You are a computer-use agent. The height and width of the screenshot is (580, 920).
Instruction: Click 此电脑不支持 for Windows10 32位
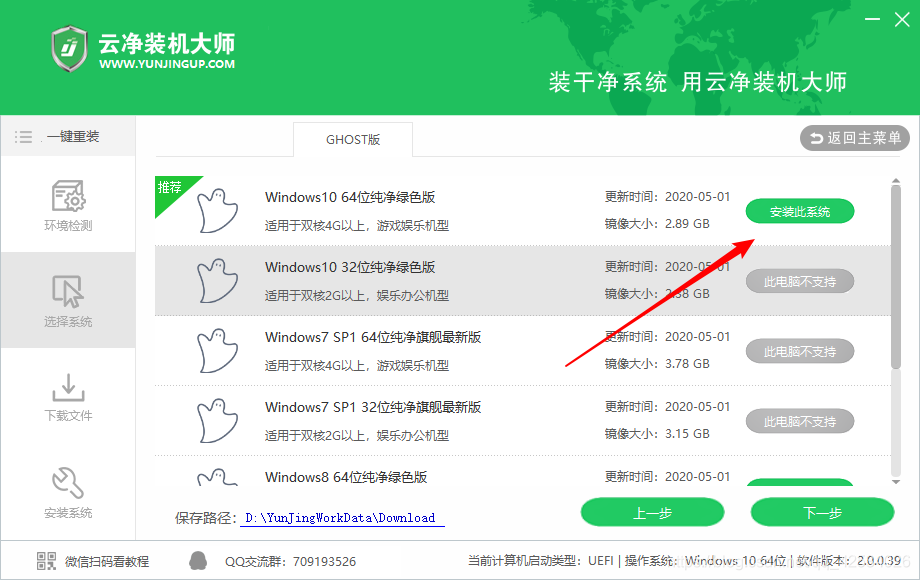800,281
